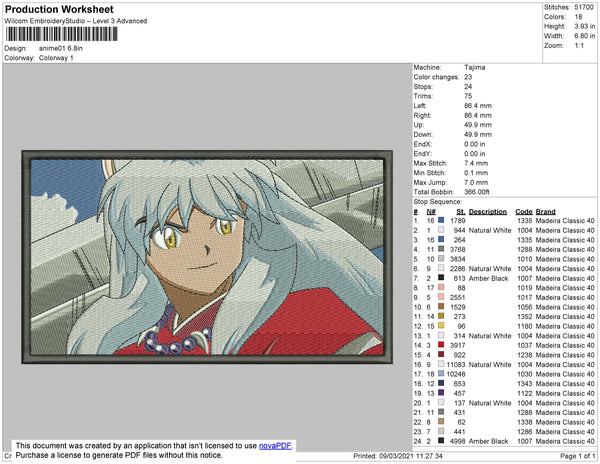Select the Min Stitch value 0.1 mm
This screenshot has height=464, width=600.
point(476,173)
